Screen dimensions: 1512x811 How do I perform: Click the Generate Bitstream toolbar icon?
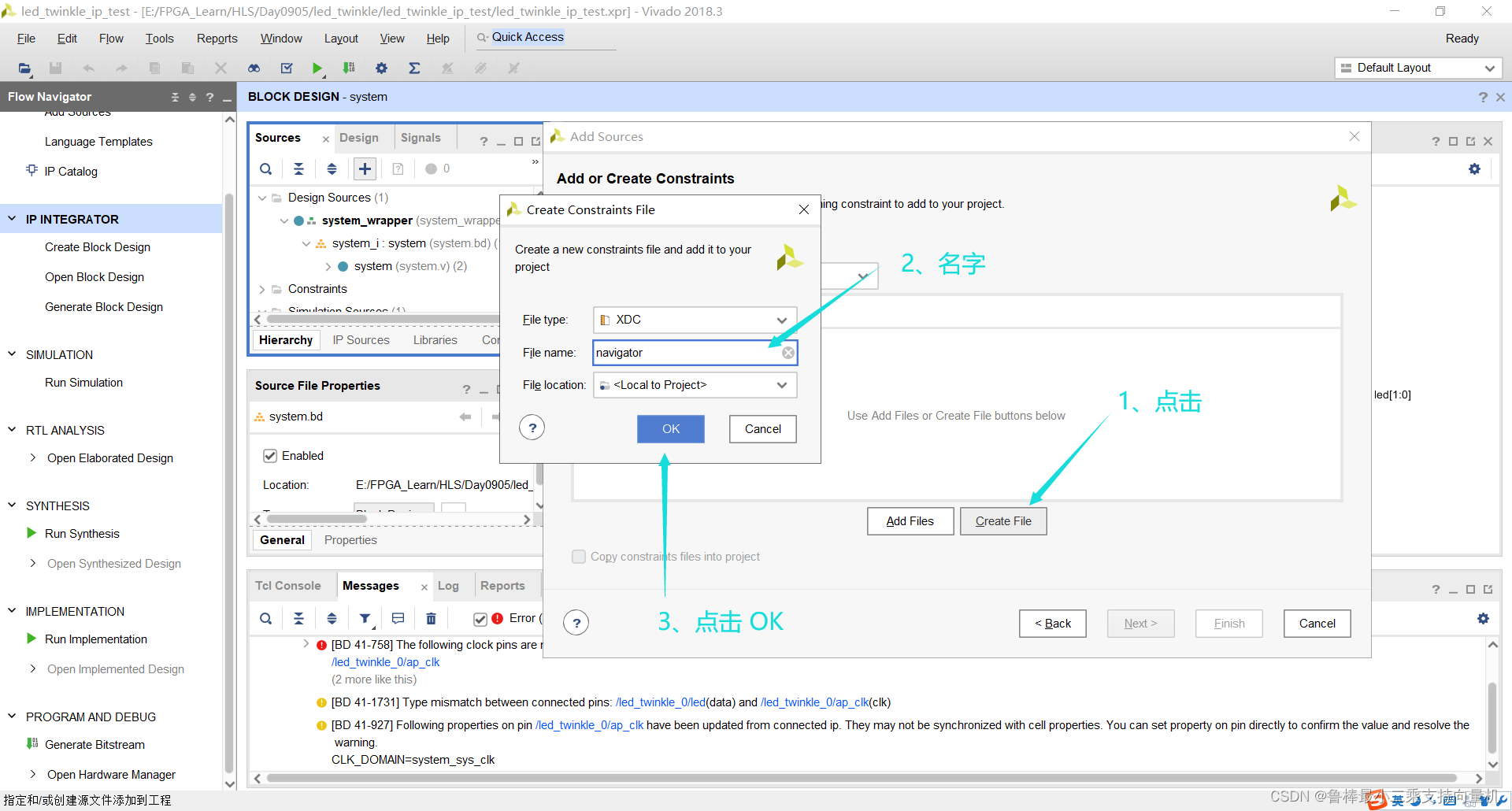(349, 69)
